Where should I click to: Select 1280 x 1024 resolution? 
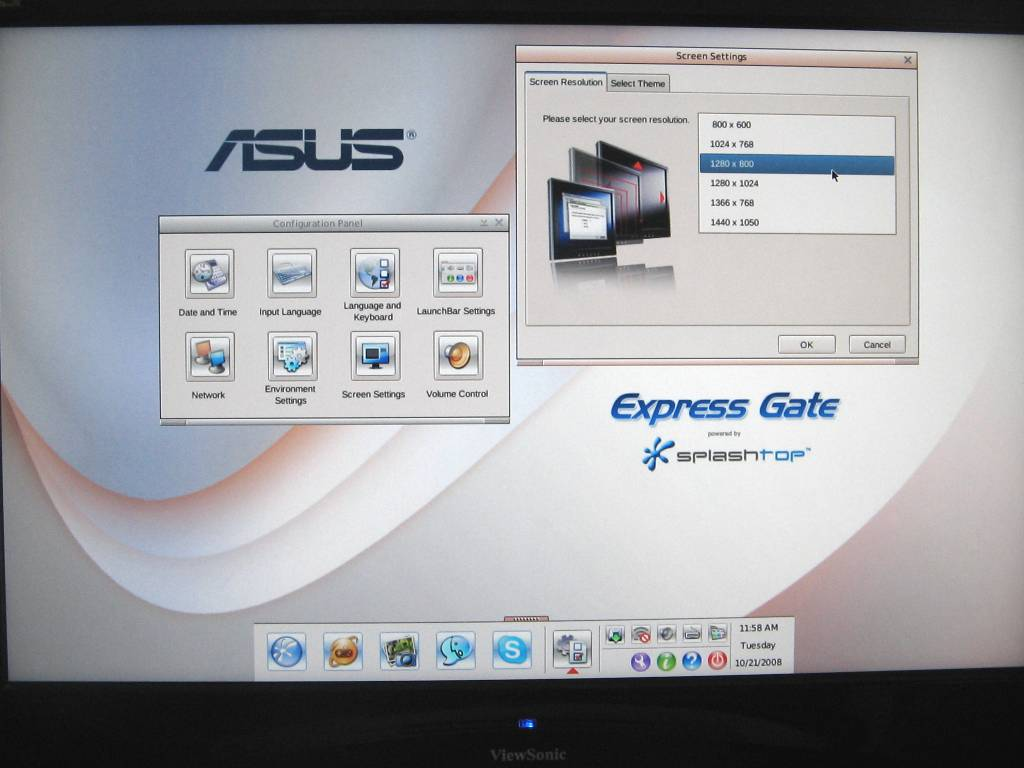797,184
